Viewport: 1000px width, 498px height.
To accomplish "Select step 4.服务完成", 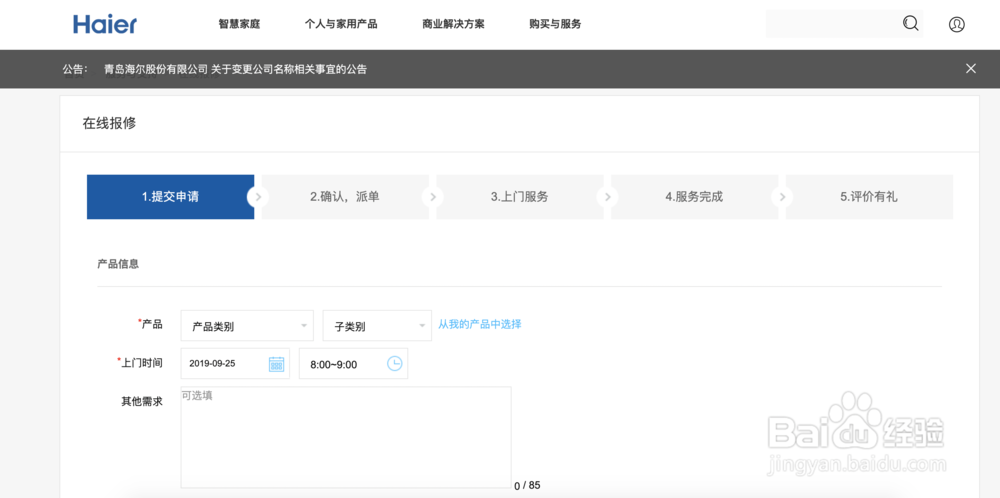I will tap(695, 197).
